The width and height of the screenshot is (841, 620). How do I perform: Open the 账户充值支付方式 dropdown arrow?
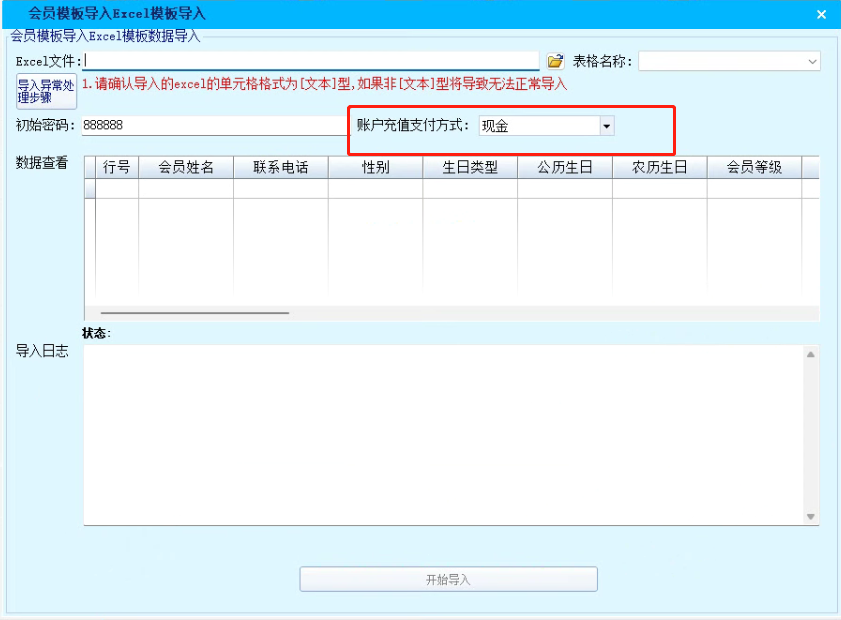pyautogui.click(x=607, y=126)
